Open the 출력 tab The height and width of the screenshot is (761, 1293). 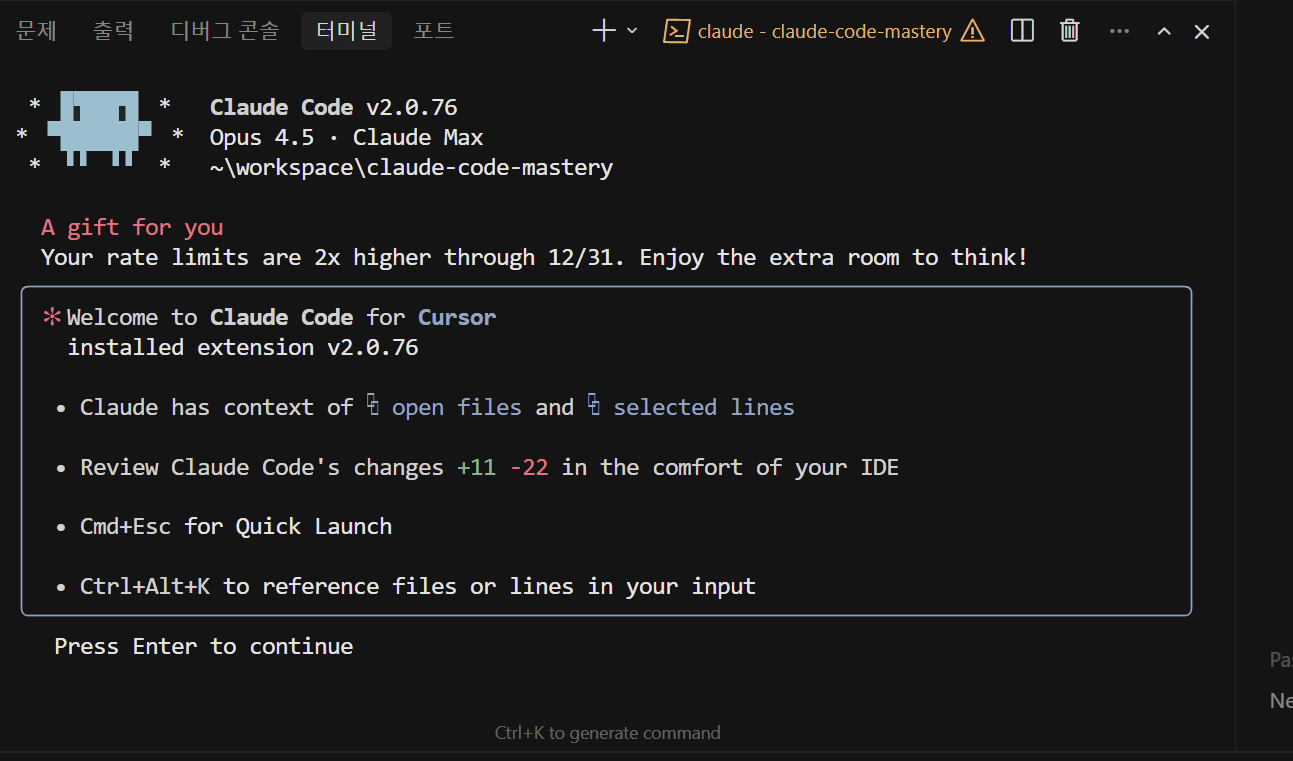click(x=113, y=31)
